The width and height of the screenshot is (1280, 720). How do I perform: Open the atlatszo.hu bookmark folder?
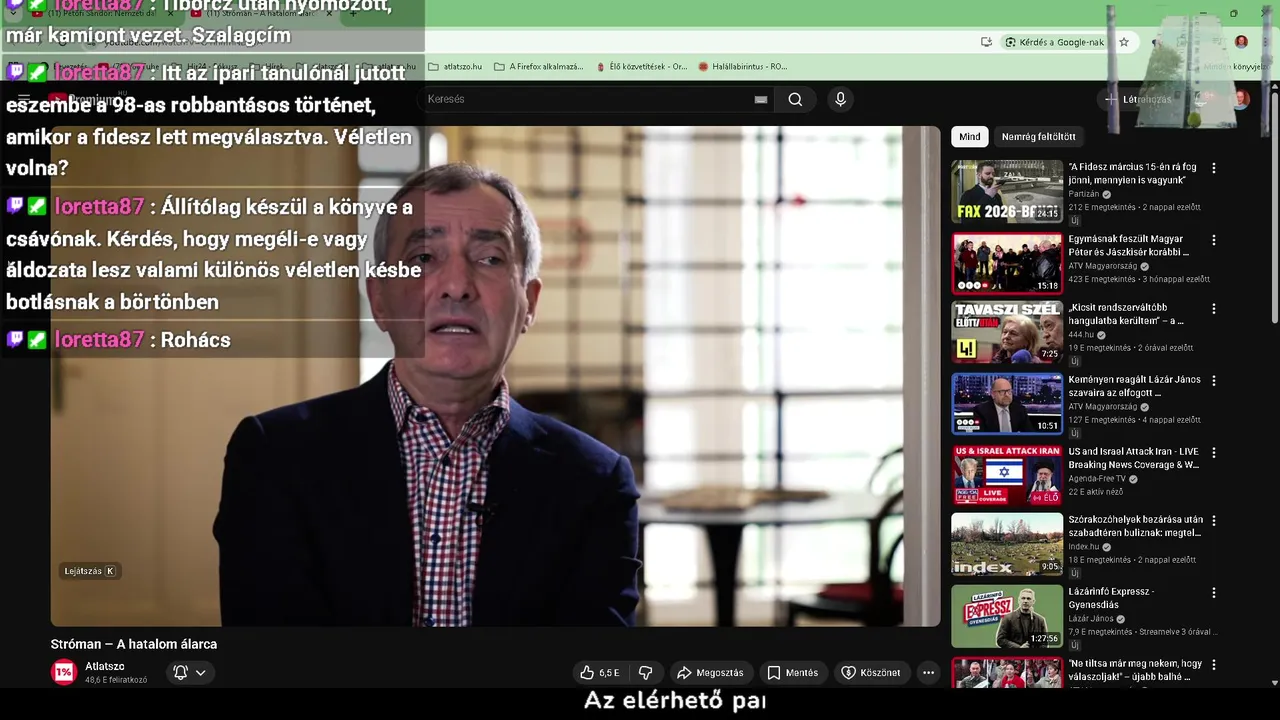(x=455, y=67)
